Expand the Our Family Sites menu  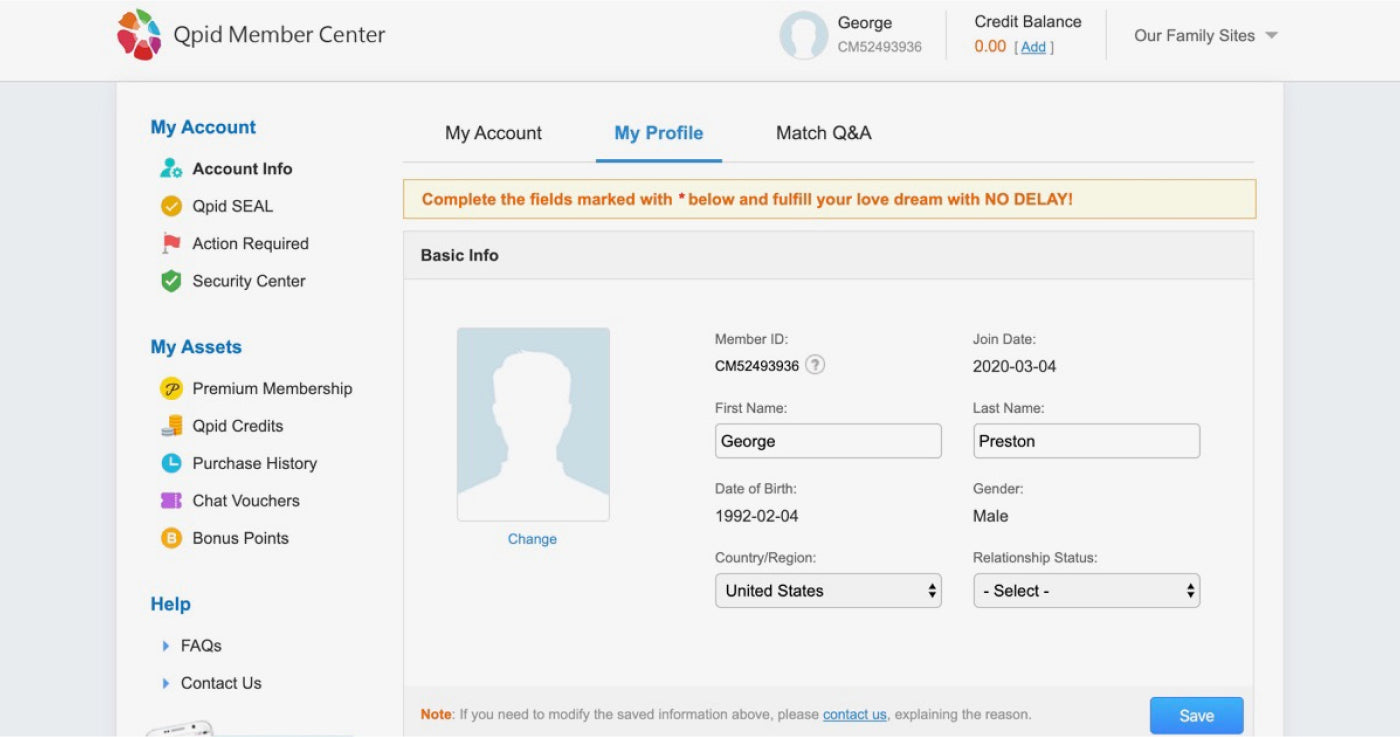1205,35
